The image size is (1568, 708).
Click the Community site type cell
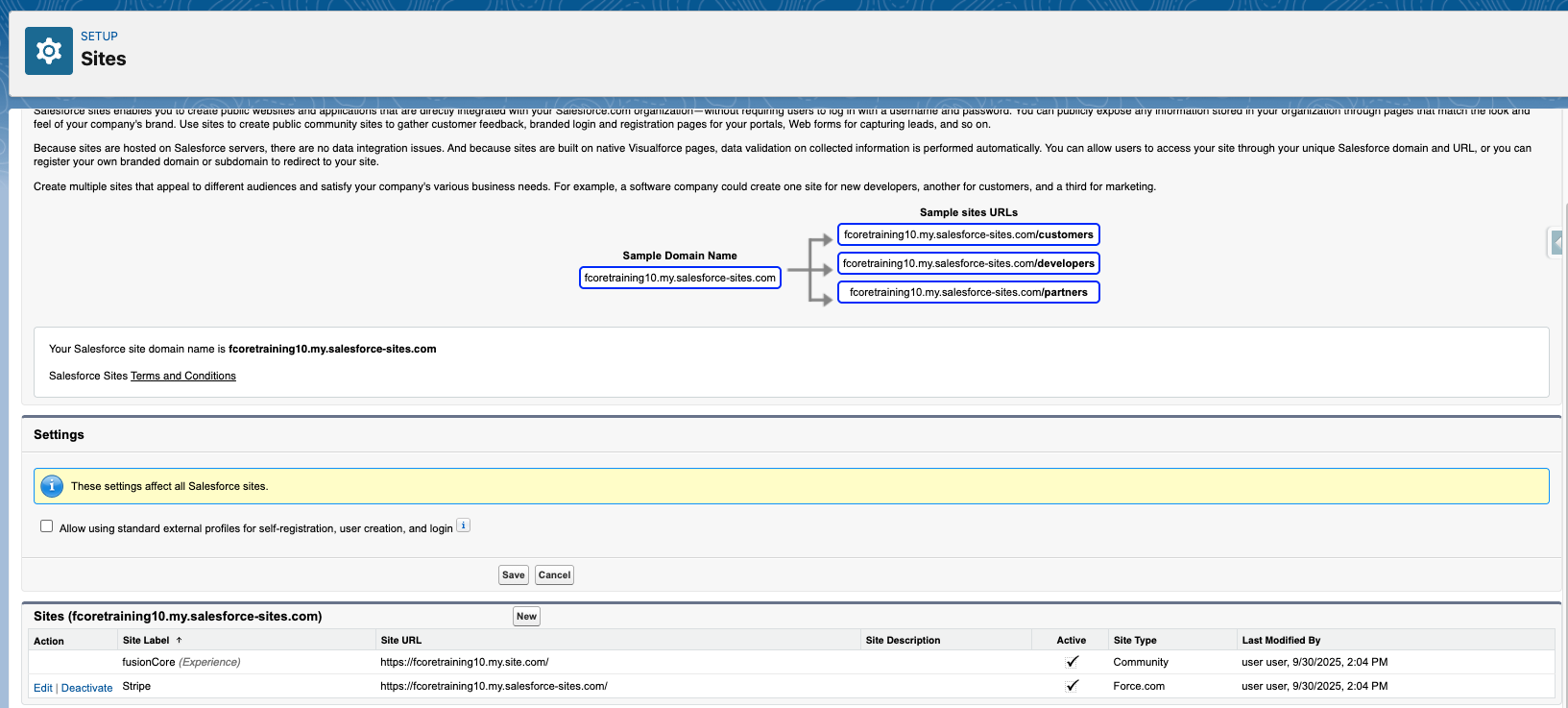tap(1141, 662)
